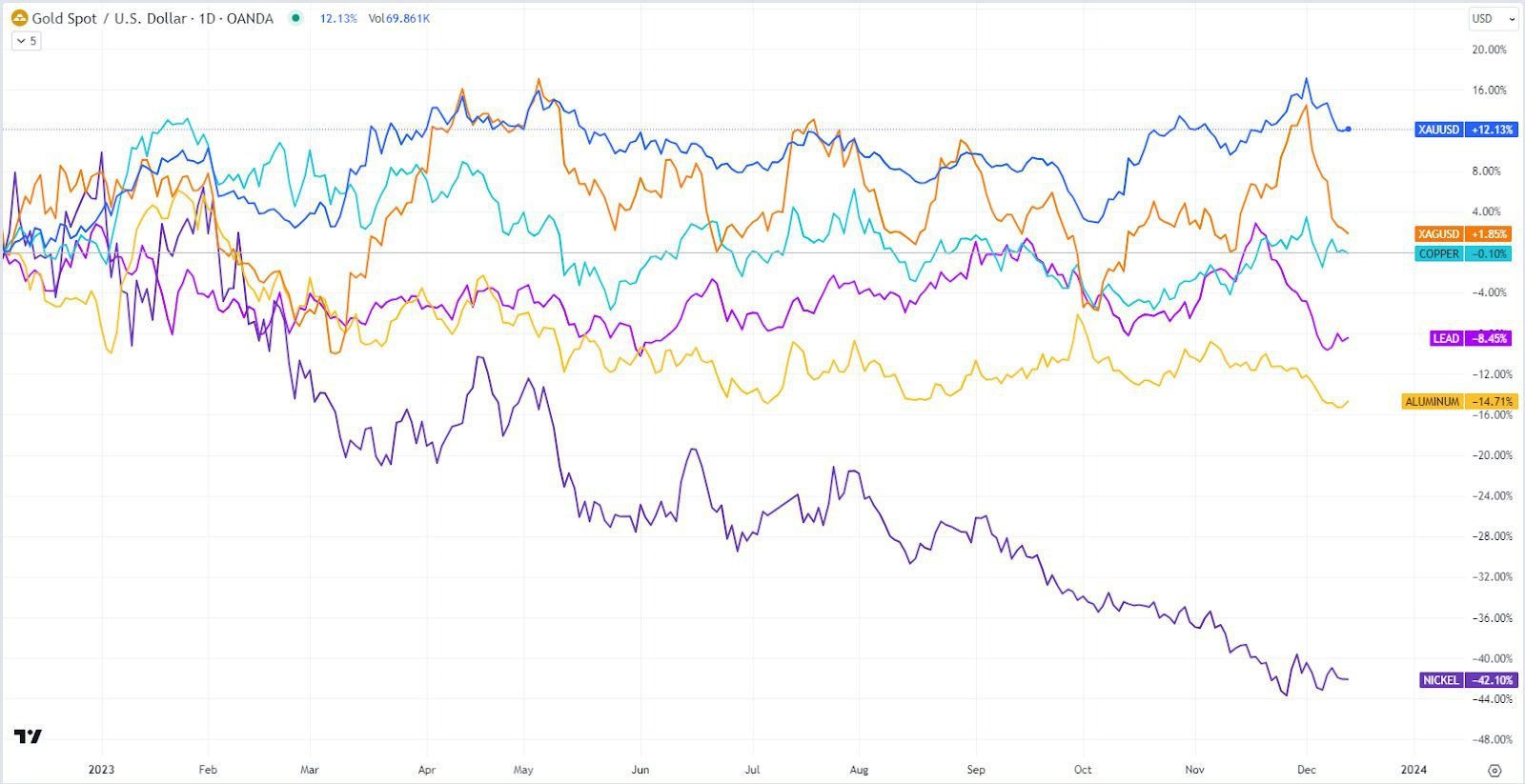Click the 20.00% price scale label

1490,50
